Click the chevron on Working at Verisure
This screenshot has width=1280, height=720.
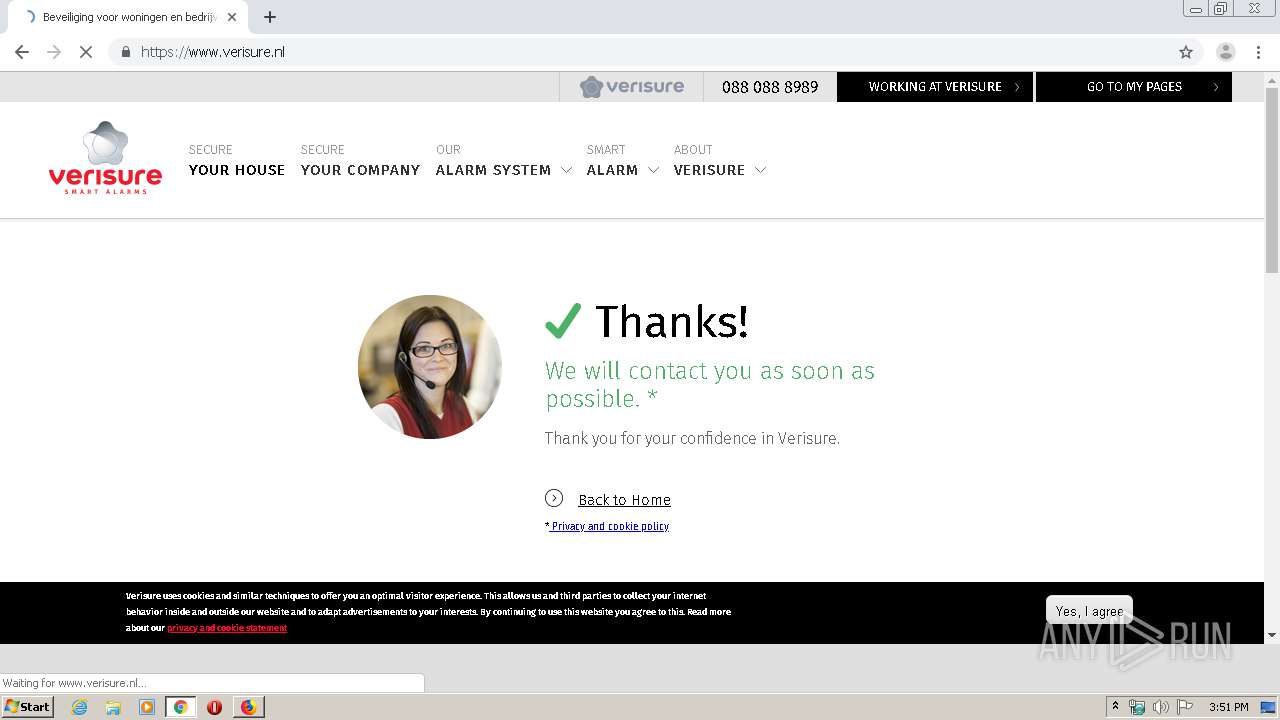coord(1017,87)
